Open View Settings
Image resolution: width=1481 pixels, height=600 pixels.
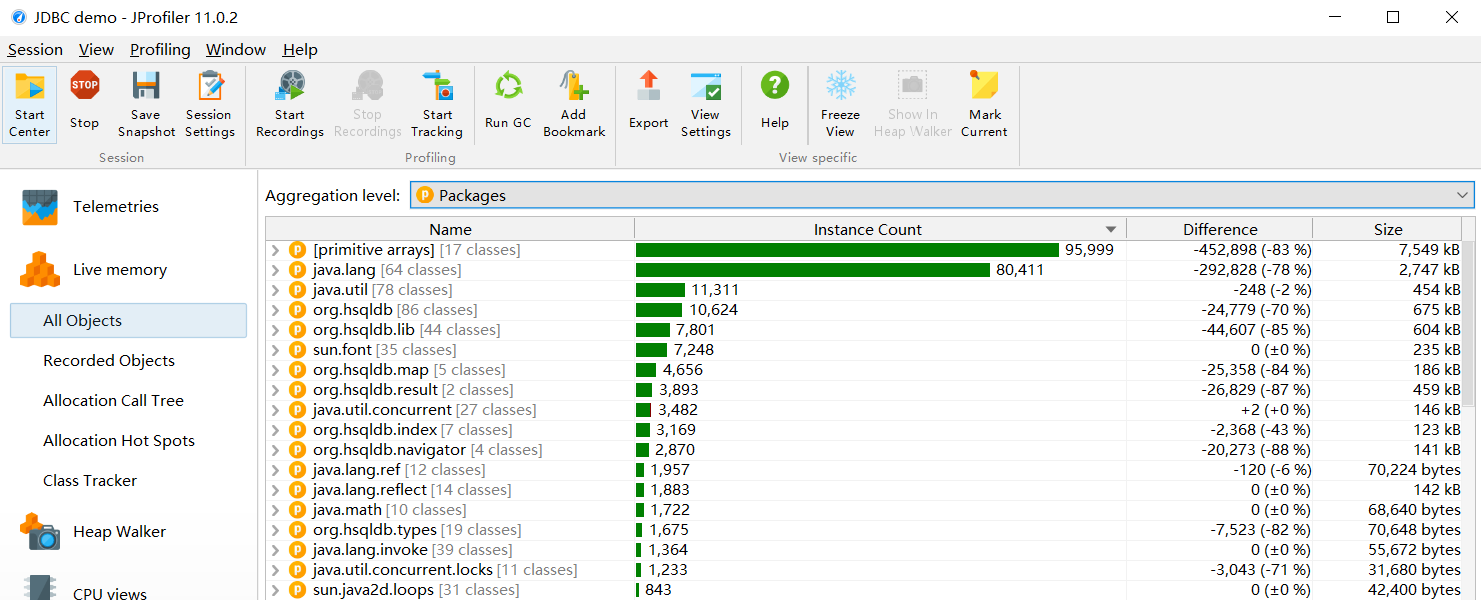[x=706, y=105]
